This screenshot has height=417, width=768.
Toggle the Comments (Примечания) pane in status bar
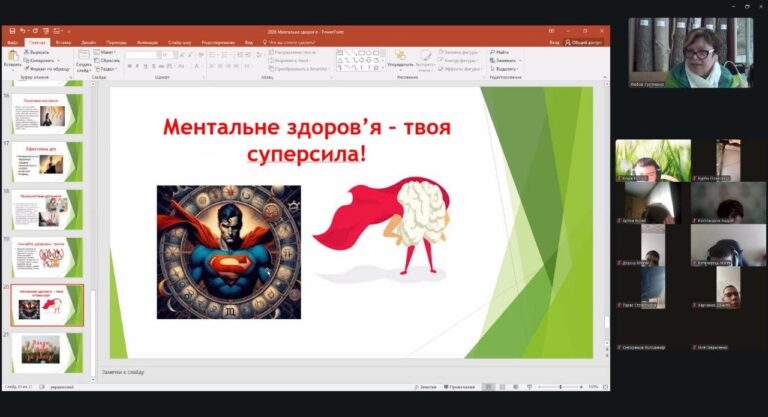coord(458,387)
